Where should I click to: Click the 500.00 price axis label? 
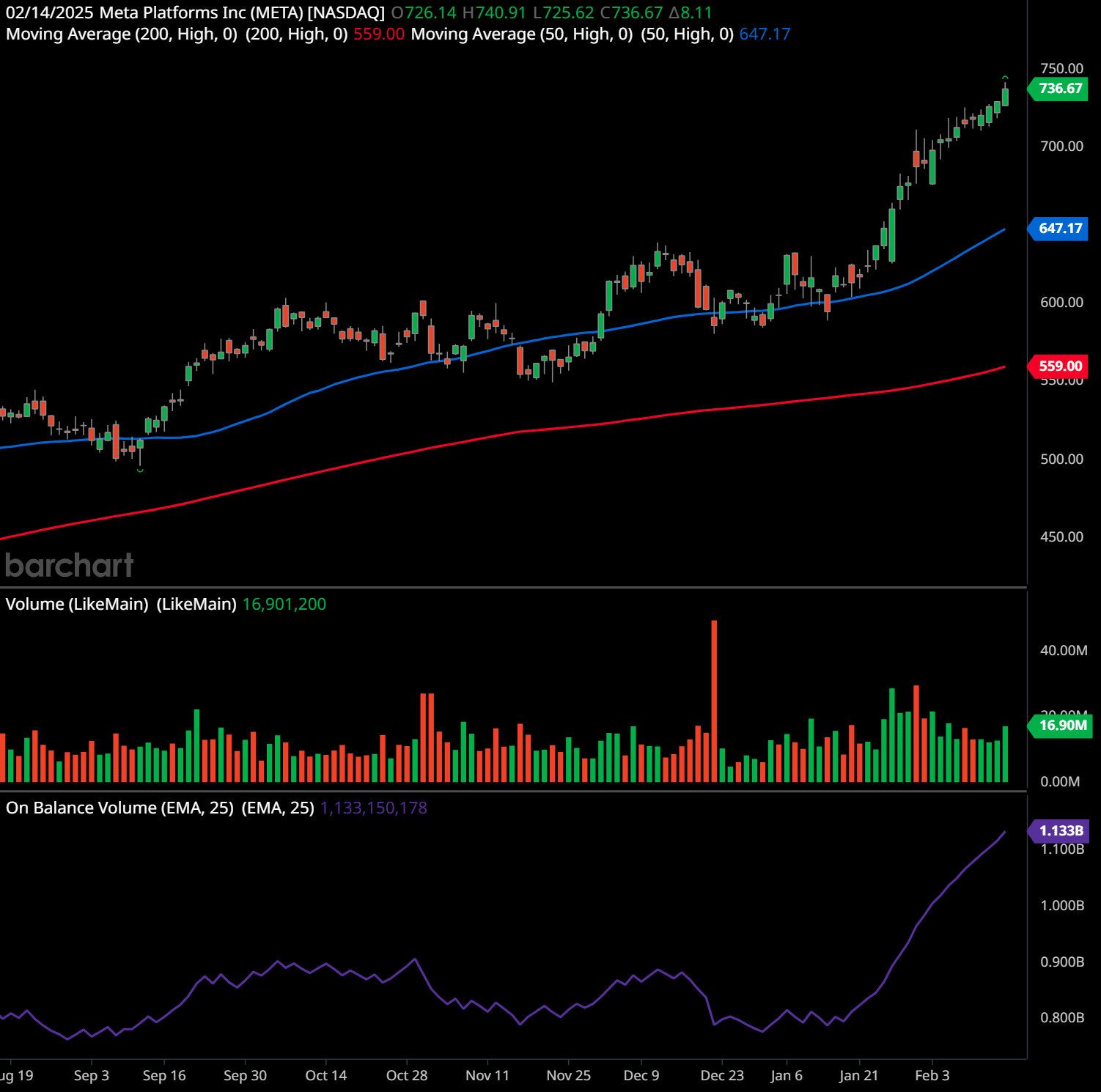[1061, 459]
